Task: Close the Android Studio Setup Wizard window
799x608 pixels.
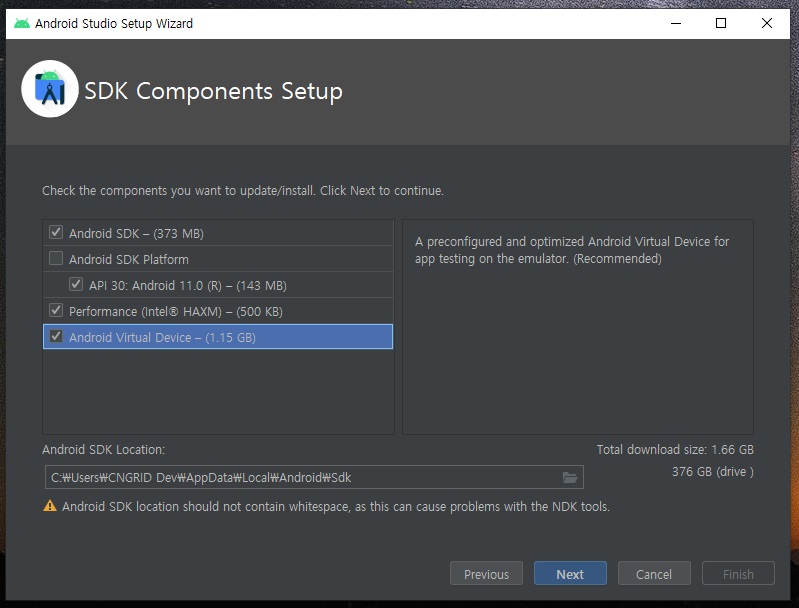Action: tap(766, 23)
